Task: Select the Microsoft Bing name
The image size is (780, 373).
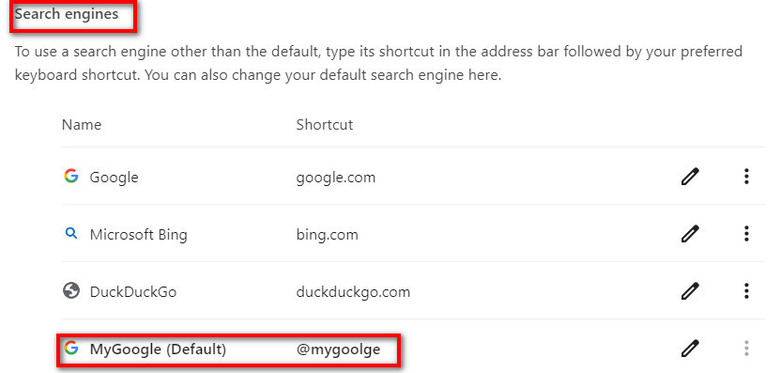Action: coord(138,234)
